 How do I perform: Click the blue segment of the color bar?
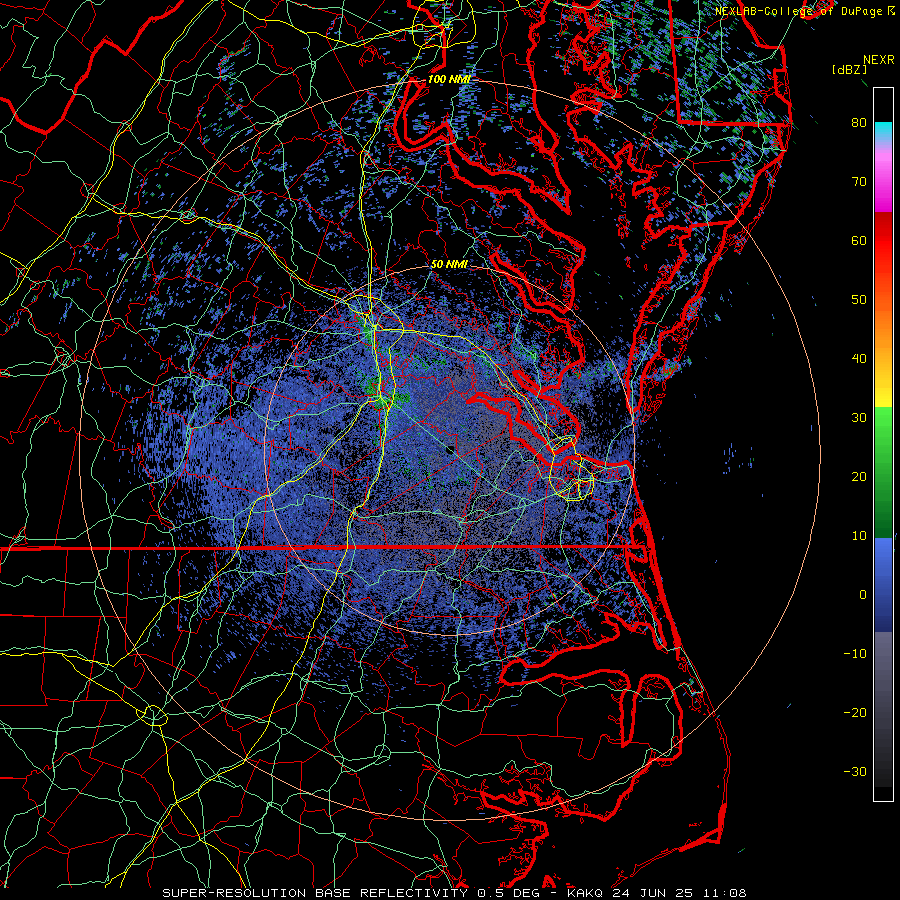[883, 585]
